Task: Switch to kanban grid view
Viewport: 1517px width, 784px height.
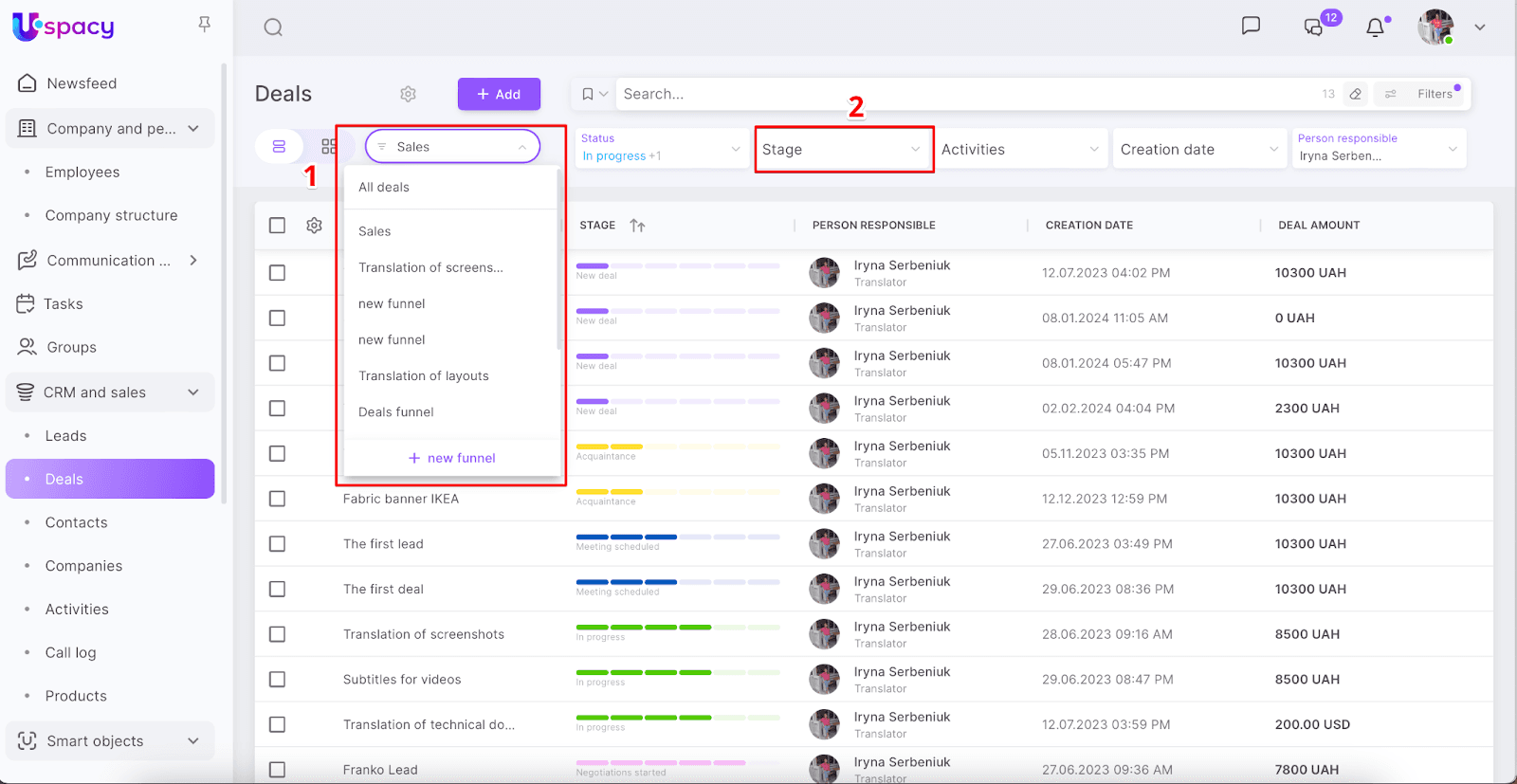Action: [328, 147]
